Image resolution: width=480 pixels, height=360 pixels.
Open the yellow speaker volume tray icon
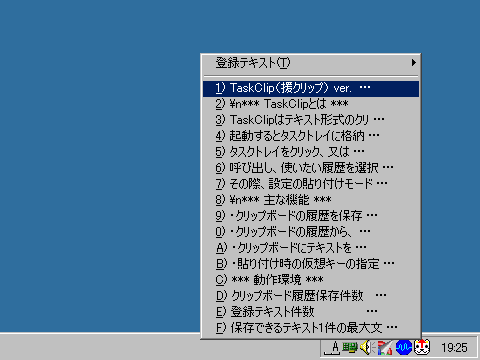click(367, 348)
